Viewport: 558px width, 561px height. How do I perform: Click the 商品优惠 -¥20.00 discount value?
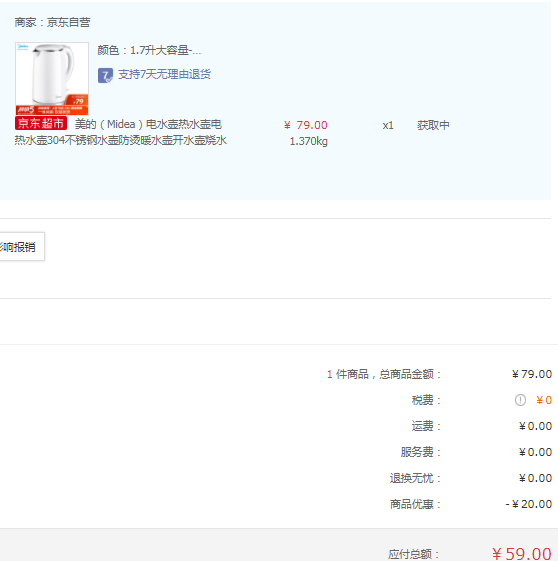pyautogui.click(x=529, y=504)
